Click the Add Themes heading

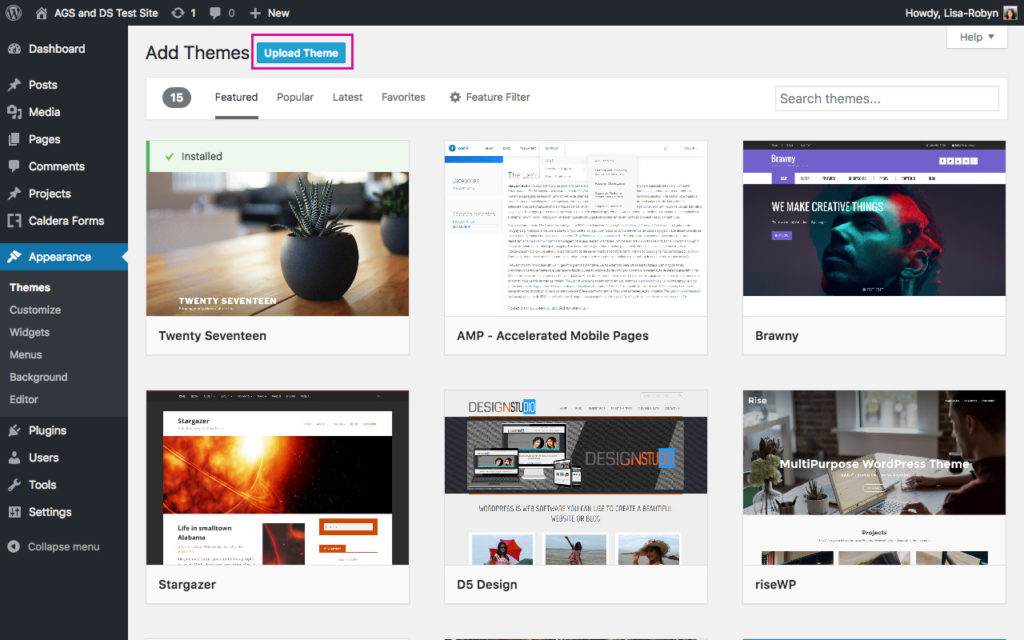point(197,53)
